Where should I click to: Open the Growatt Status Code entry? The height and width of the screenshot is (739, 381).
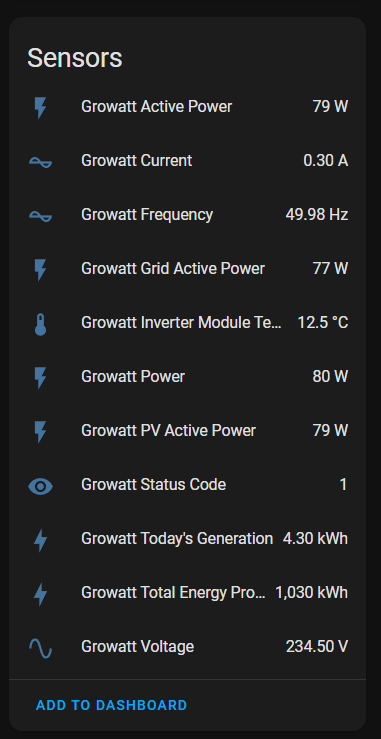[187, 484]
